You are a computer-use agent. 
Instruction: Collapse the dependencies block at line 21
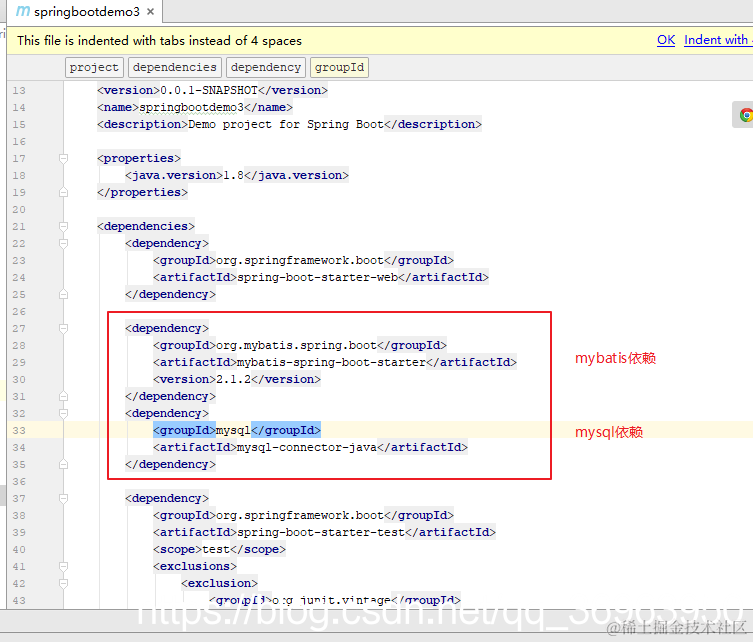pos(63,226)
